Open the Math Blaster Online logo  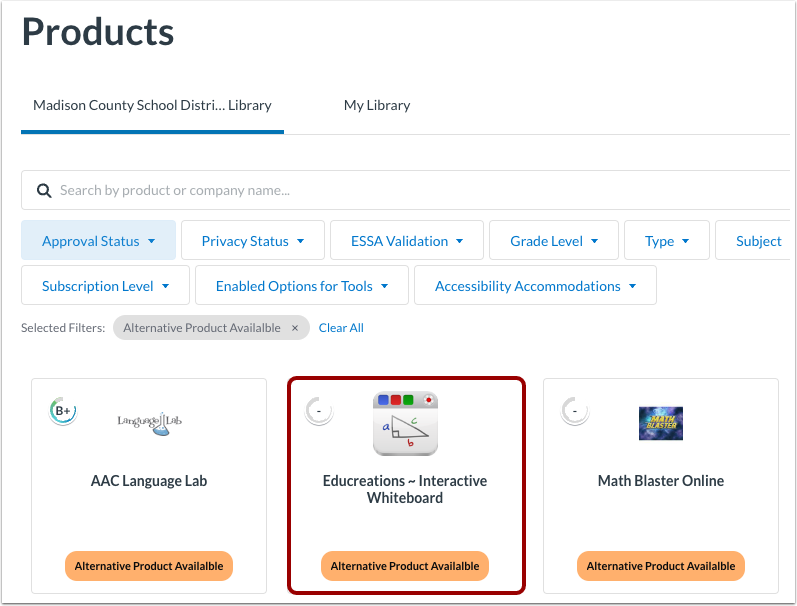pos(661,423)
